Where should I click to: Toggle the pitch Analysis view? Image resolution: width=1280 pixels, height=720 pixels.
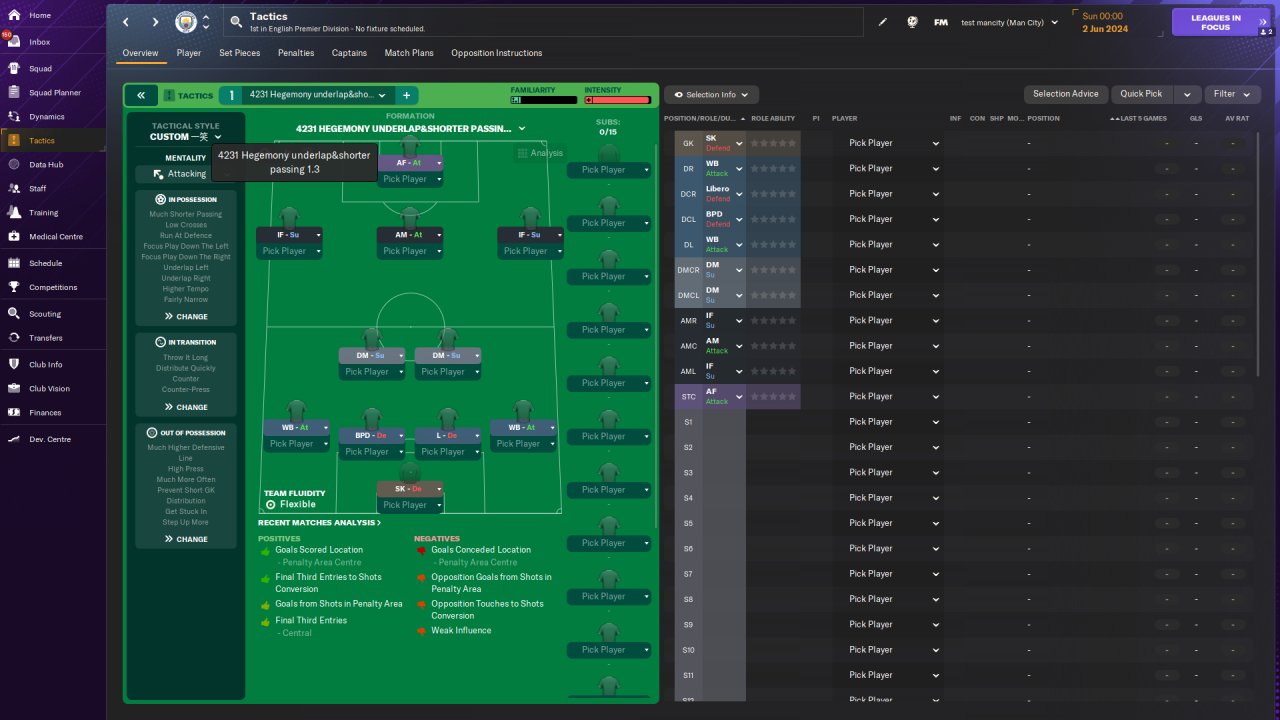pyautogui.click(x=540, y=153)
